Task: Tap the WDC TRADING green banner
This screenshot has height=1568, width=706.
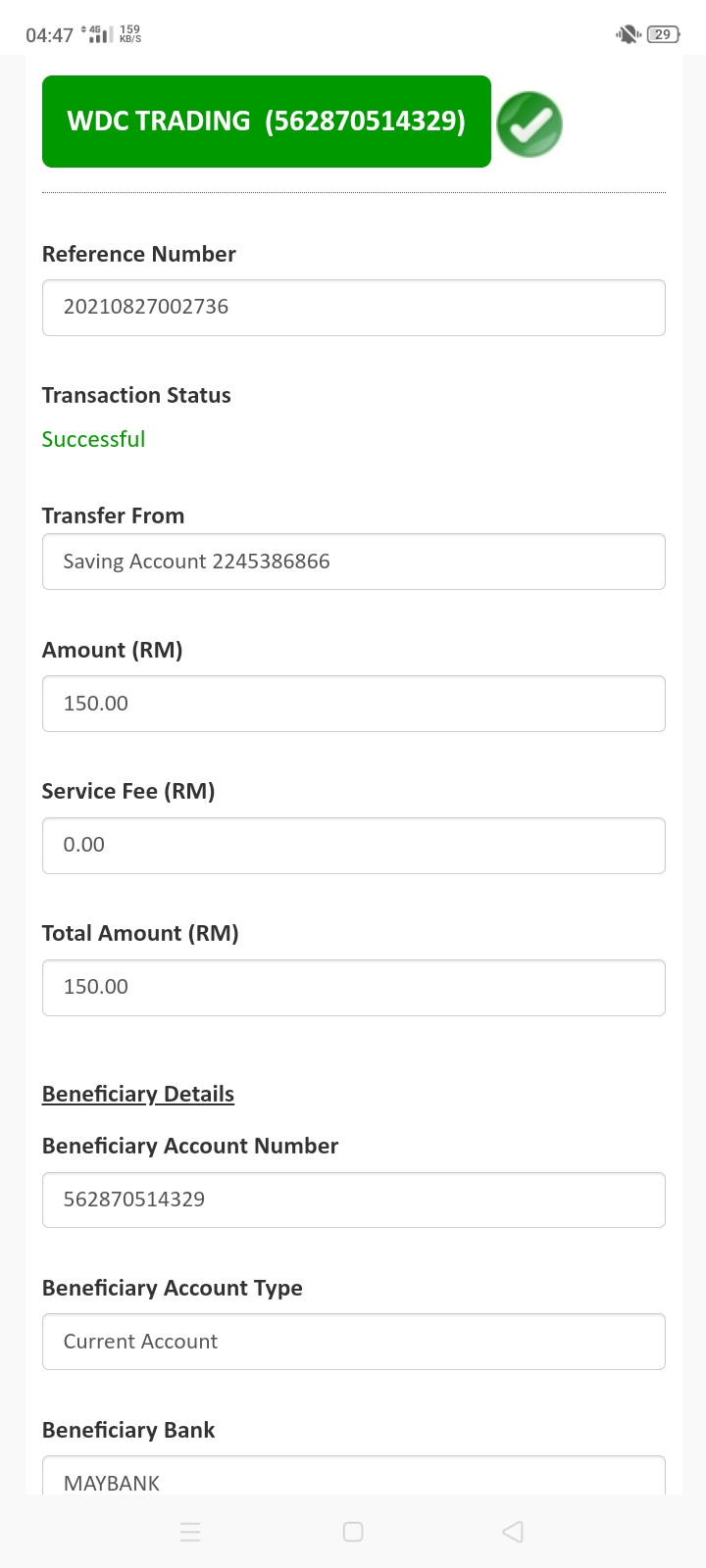Action: tap(267, 122)
